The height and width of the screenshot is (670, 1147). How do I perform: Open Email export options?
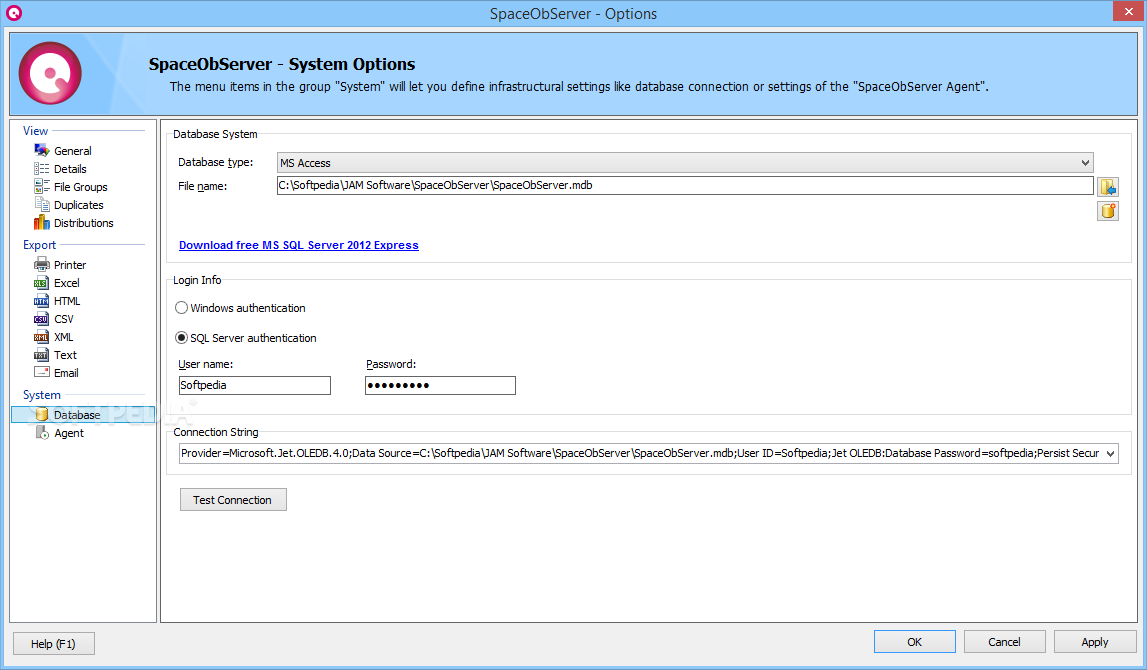pyautogui.click(x=66, y=373)
